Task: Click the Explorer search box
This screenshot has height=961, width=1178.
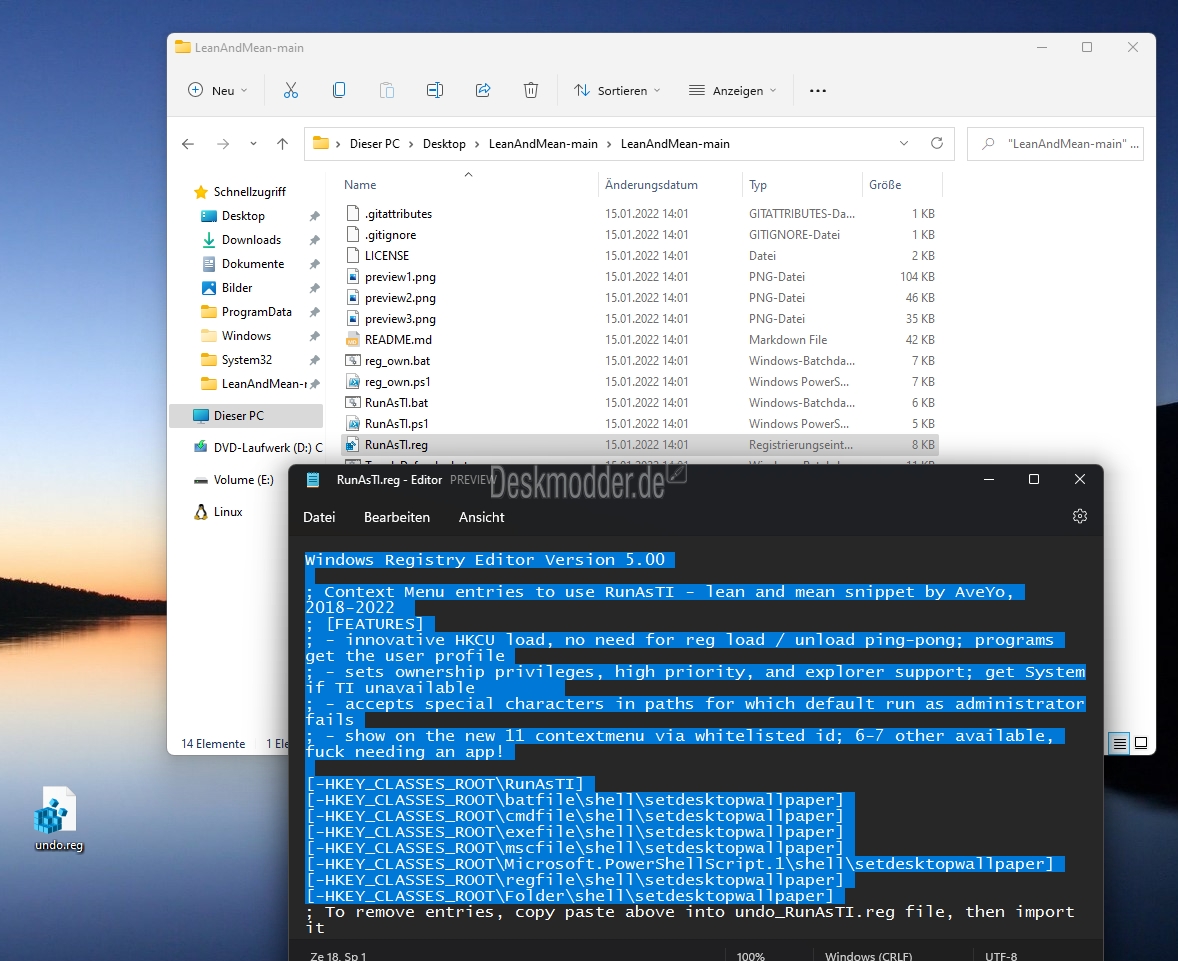Action: tap(1055, 144)
